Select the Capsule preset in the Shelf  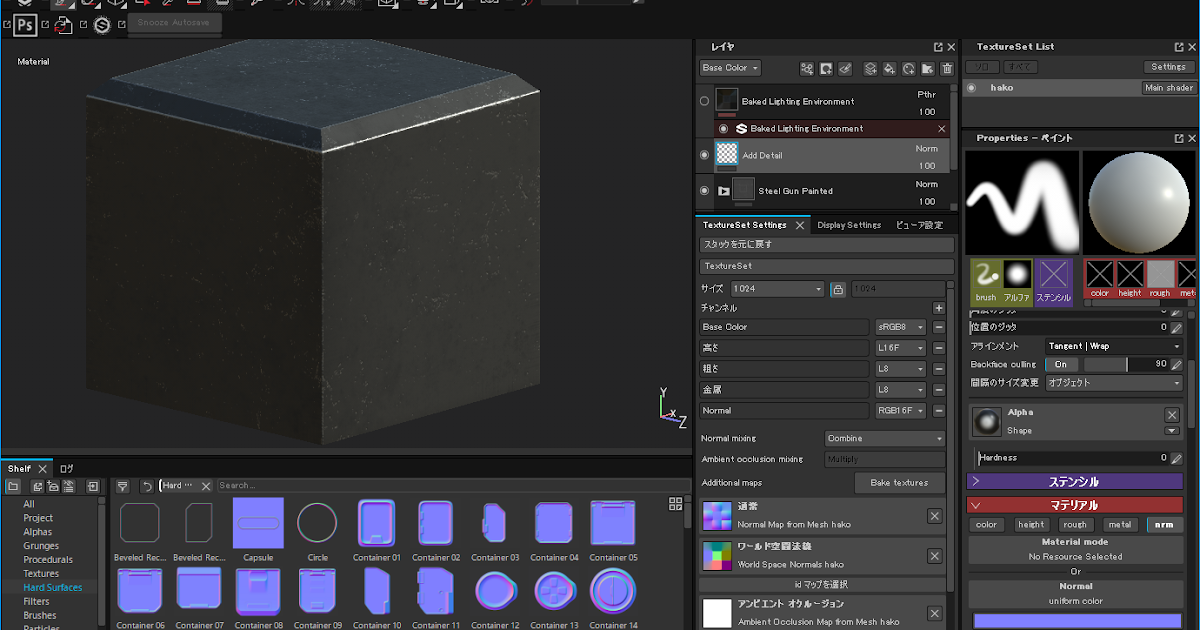[258, 522]
